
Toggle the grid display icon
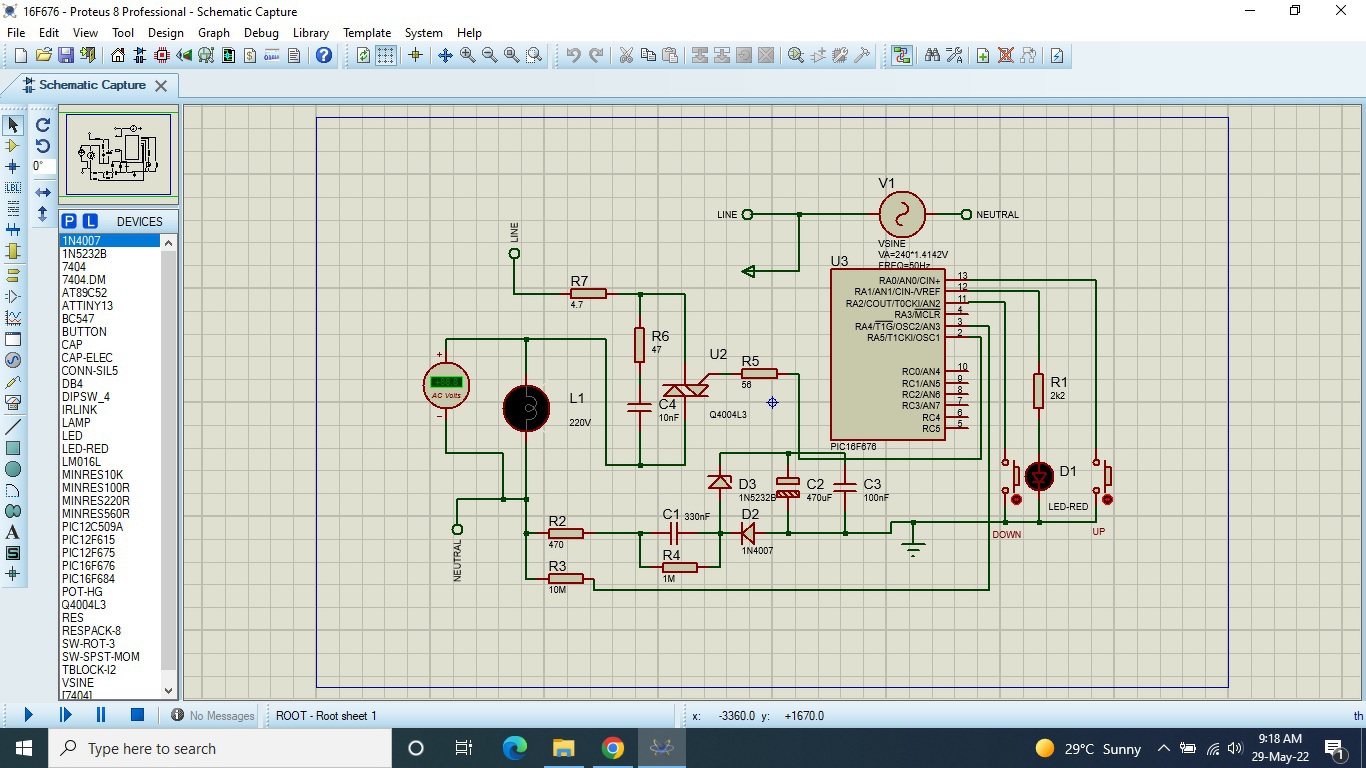coord(386,56)
